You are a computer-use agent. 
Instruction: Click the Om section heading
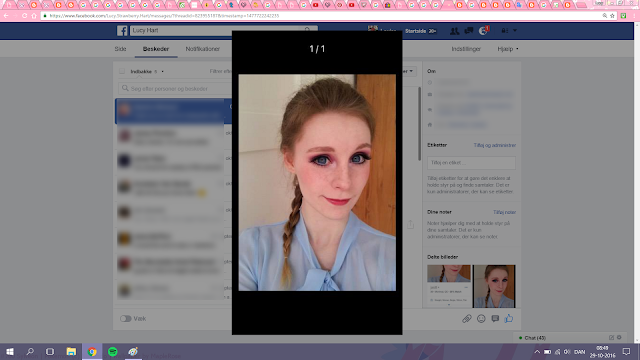point(431,71)
